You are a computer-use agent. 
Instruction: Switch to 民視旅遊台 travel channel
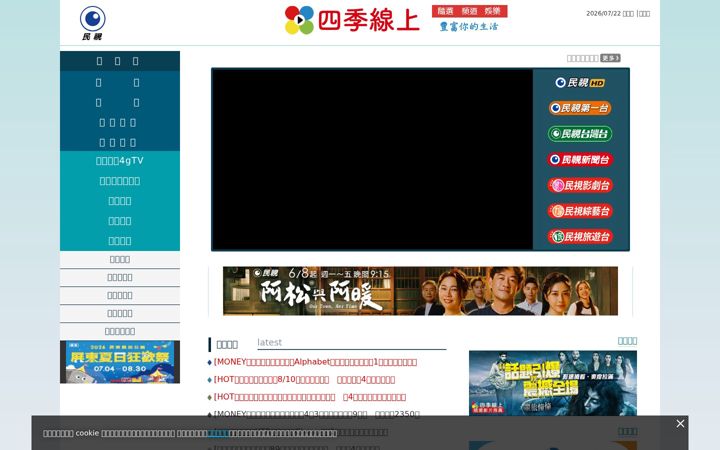tap(580, 237)
